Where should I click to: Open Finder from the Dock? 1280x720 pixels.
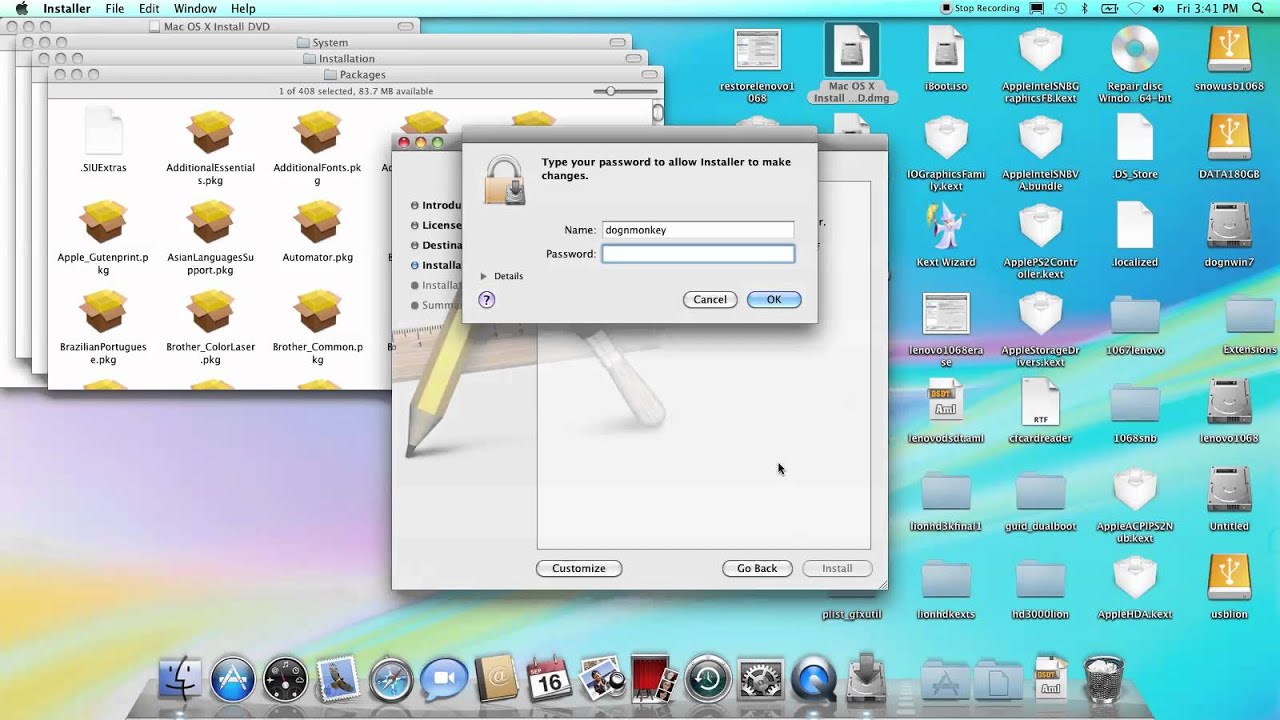click(x=181, y=680)
